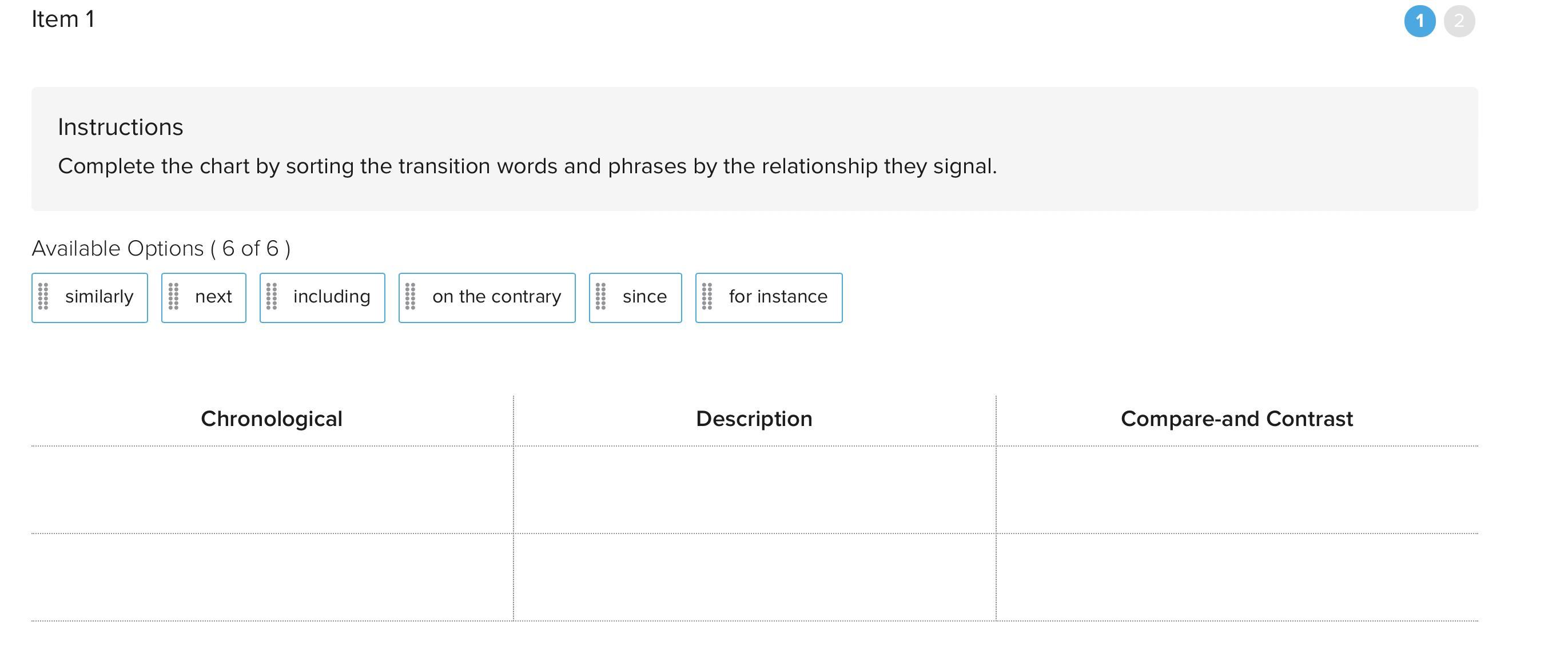1568x653 pixels.
Task: Click the first empty Compare-and Contrast cell
Action: (1237, 490)
